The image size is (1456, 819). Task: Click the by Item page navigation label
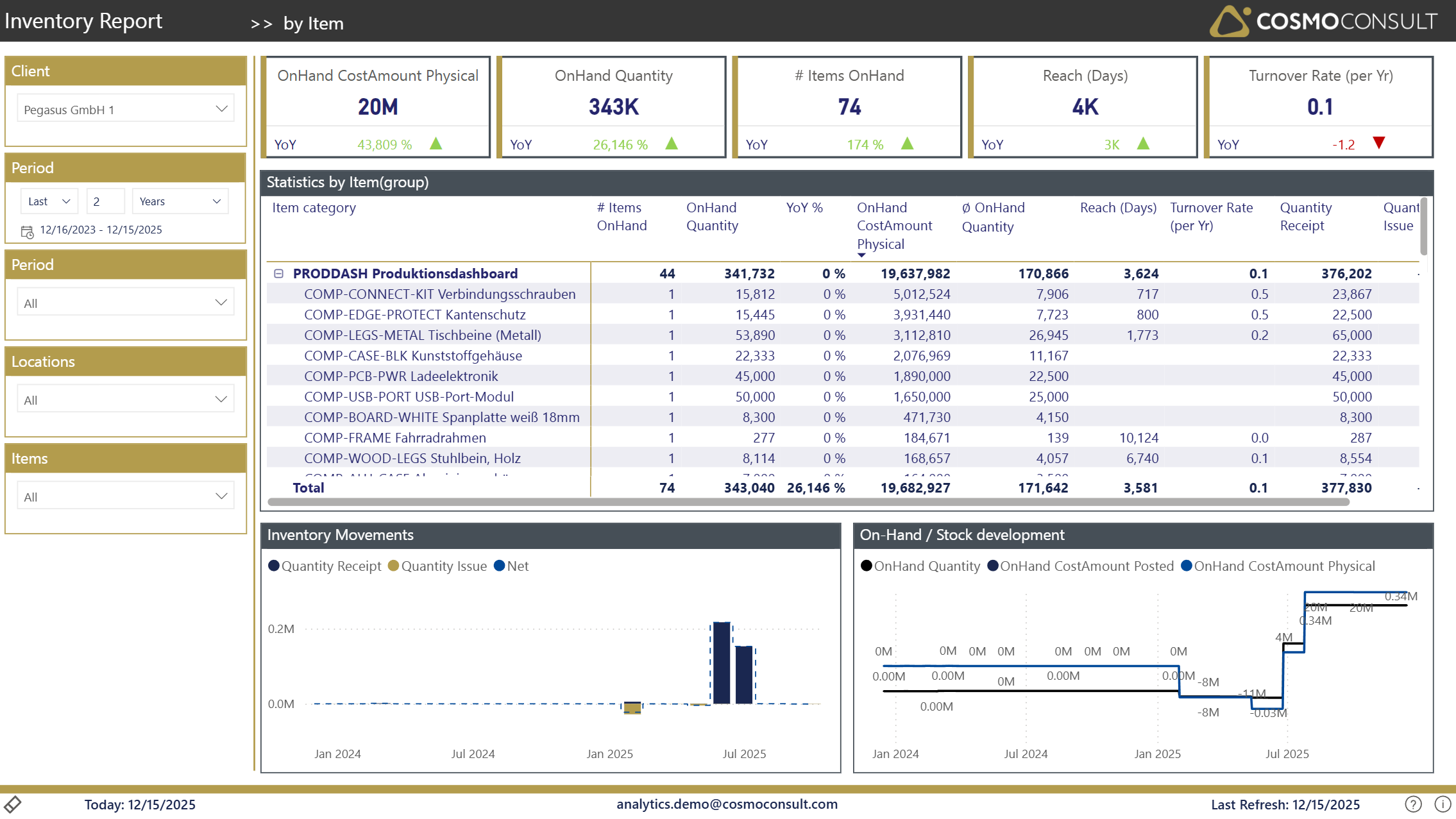tap(313, 24)
